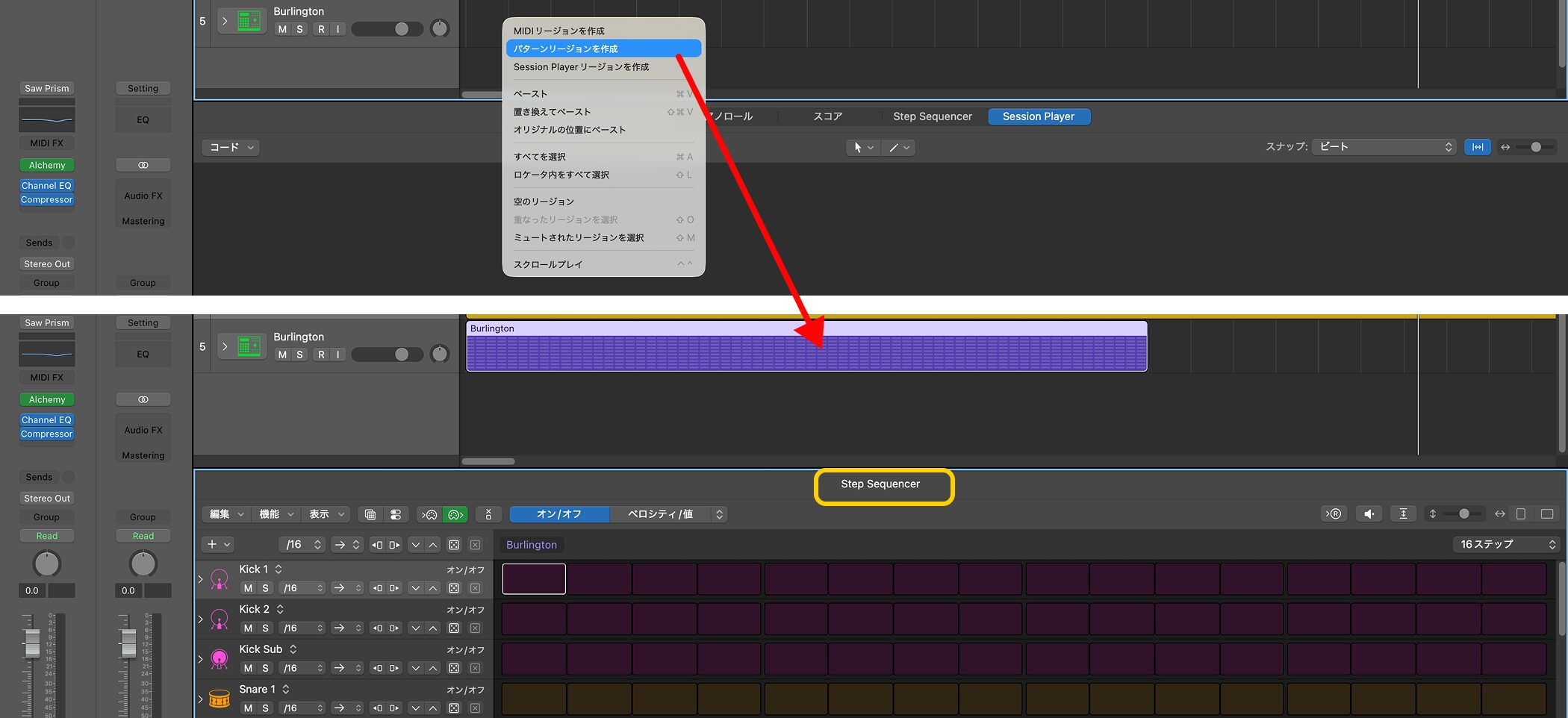Click the Kick 1 drum row icon
Screen dimensions: 1568x718
[219, 579]
